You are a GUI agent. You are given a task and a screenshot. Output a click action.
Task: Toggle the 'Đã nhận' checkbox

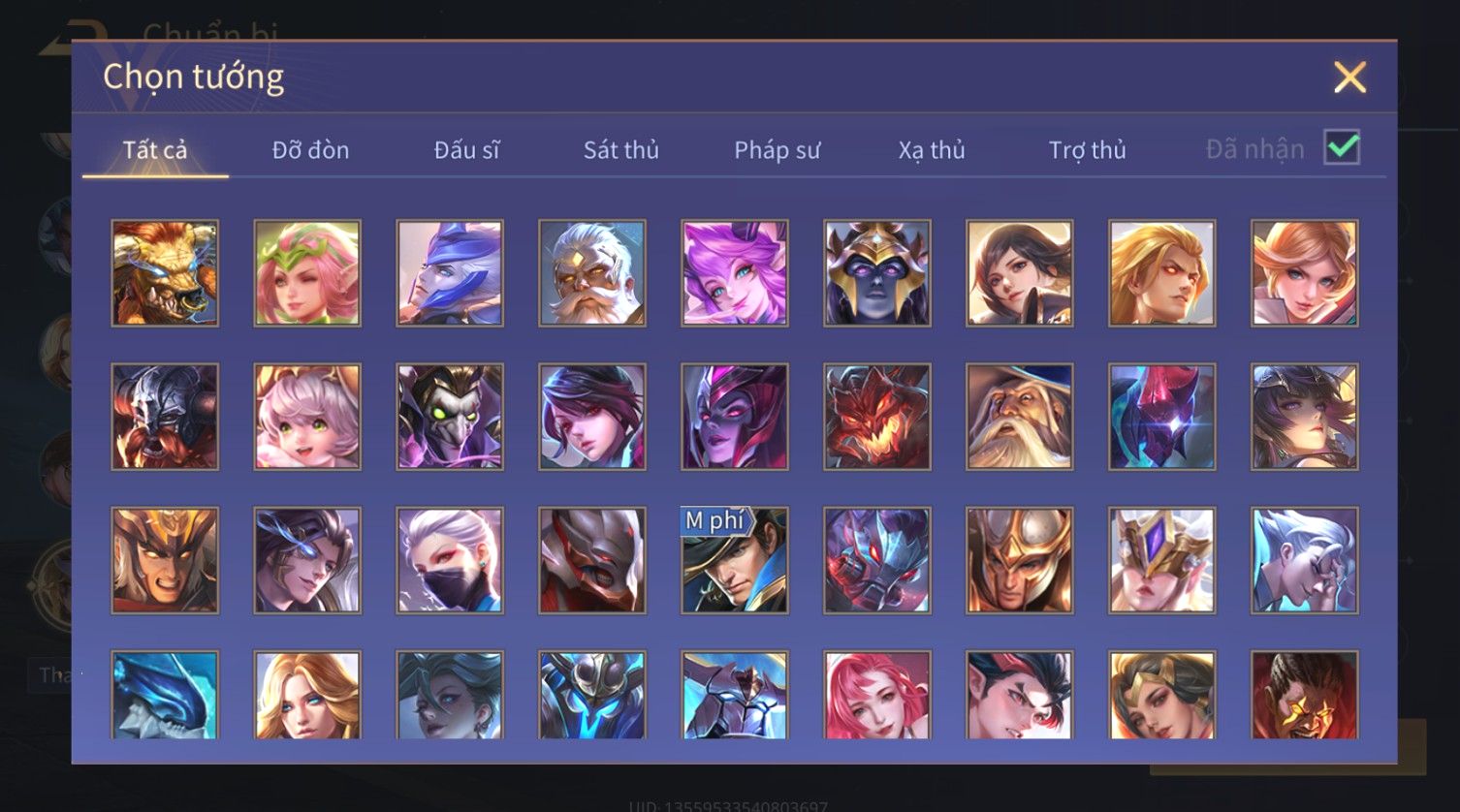tap(1342, 147)
